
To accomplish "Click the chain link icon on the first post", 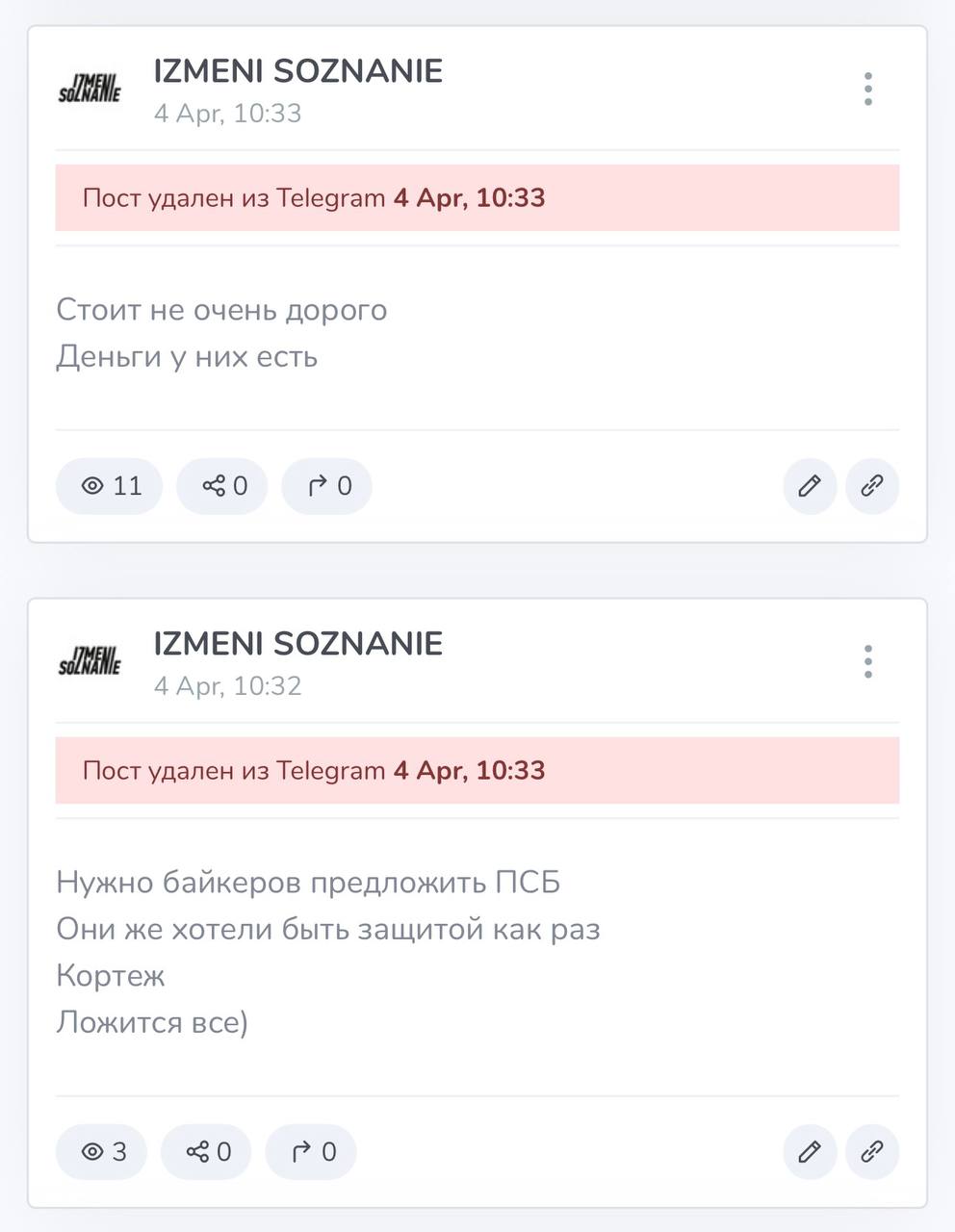I will click(x=872, y=486).
